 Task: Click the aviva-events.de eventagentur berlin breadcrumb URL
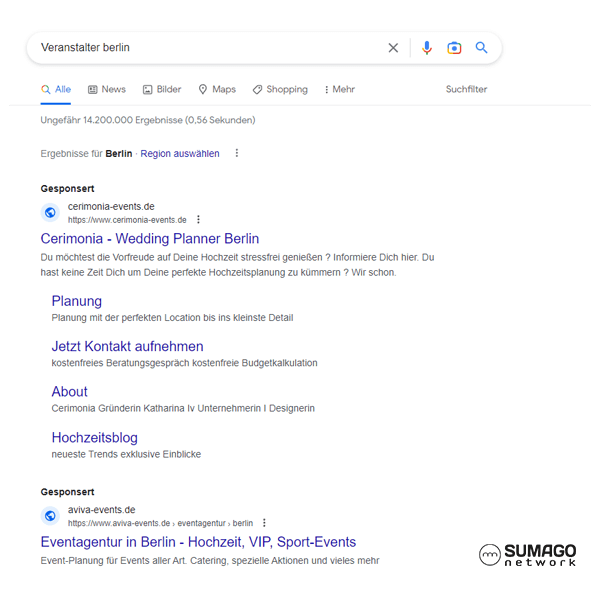pyautogui.click(x=160, y=523)
